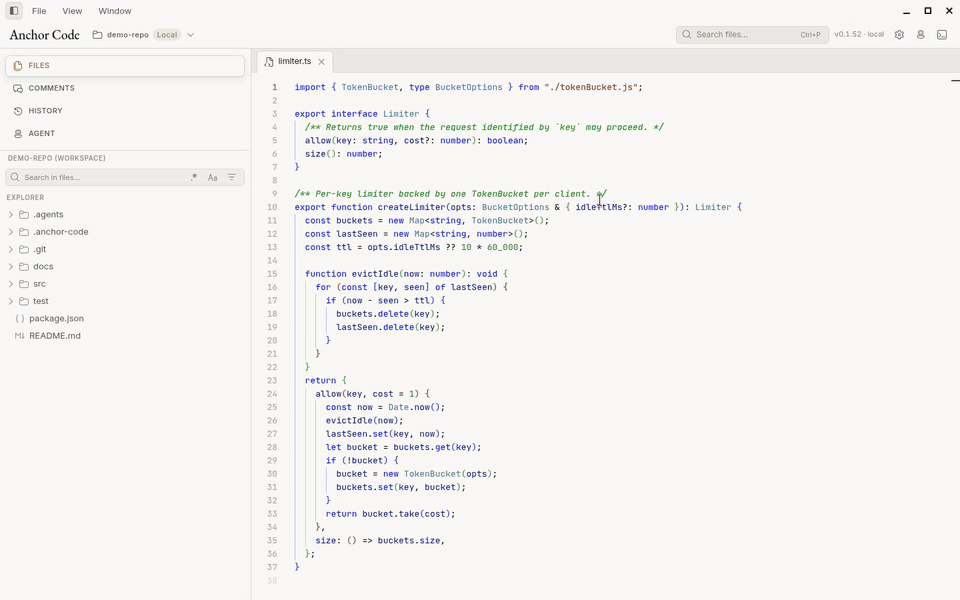Open the File menu
The height and width of the screenshot is (600, 960).
(x=39, y=11)
